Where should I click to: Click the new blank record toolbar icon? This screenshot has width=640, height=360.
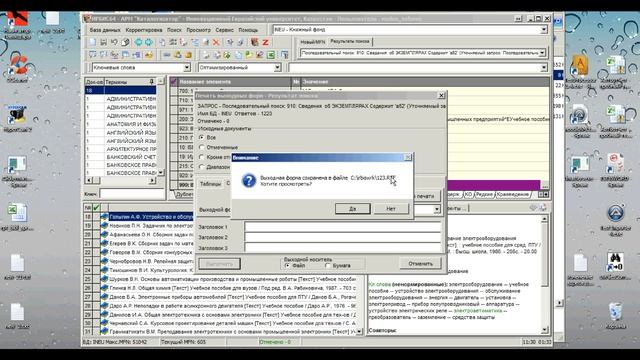tap(93, 42)
